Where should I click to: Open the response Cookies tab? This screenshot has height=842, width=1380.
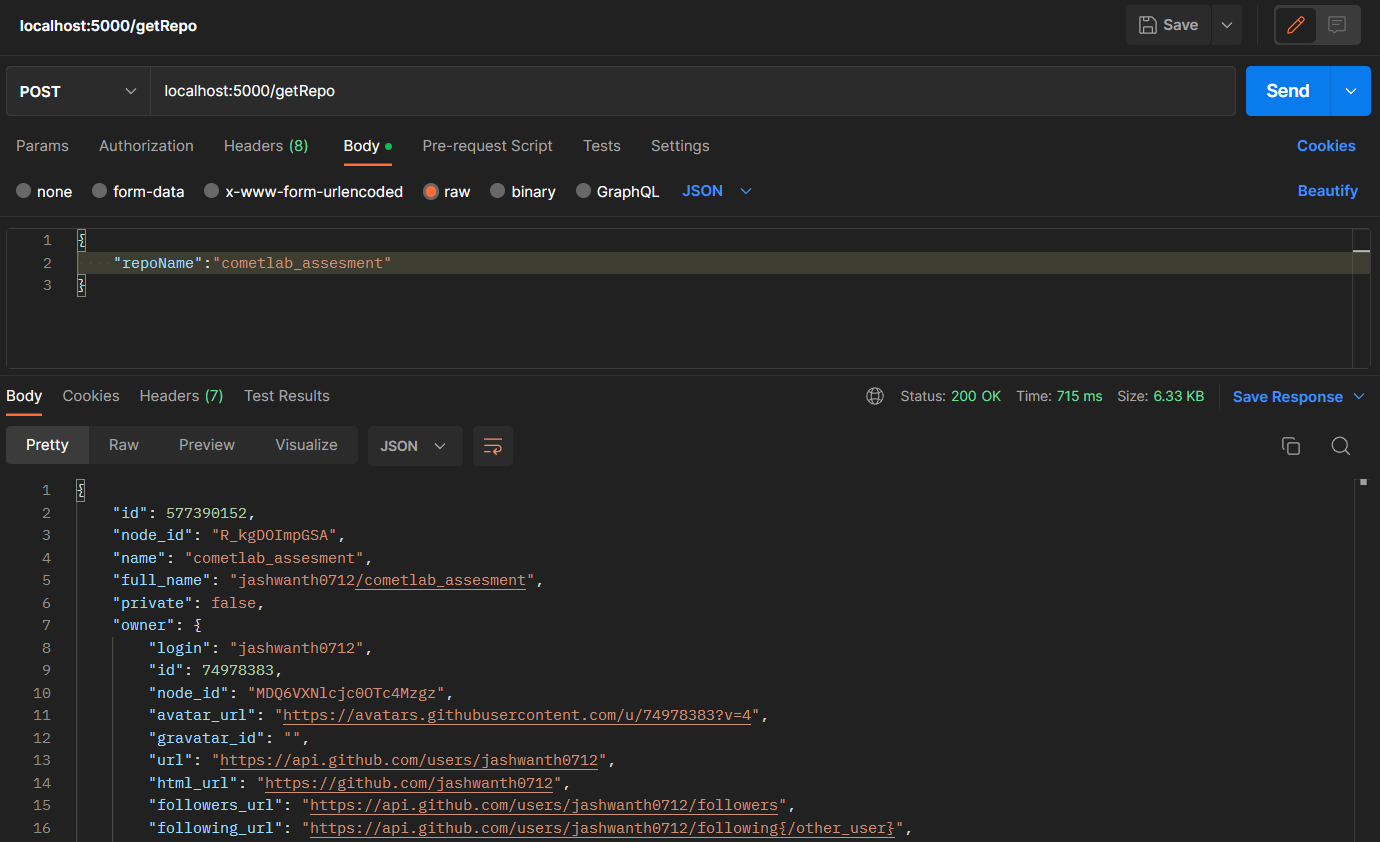(x=91, y=396)
